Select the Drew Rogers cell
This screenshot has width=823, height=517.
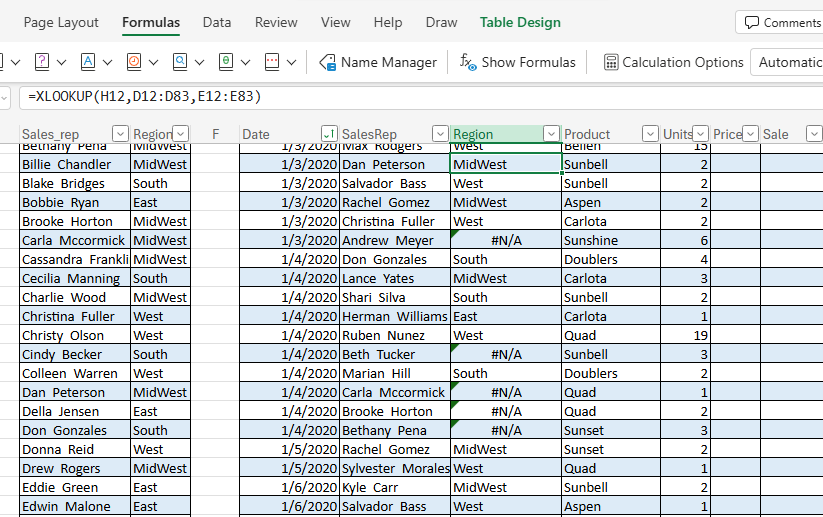click(75, 468)
